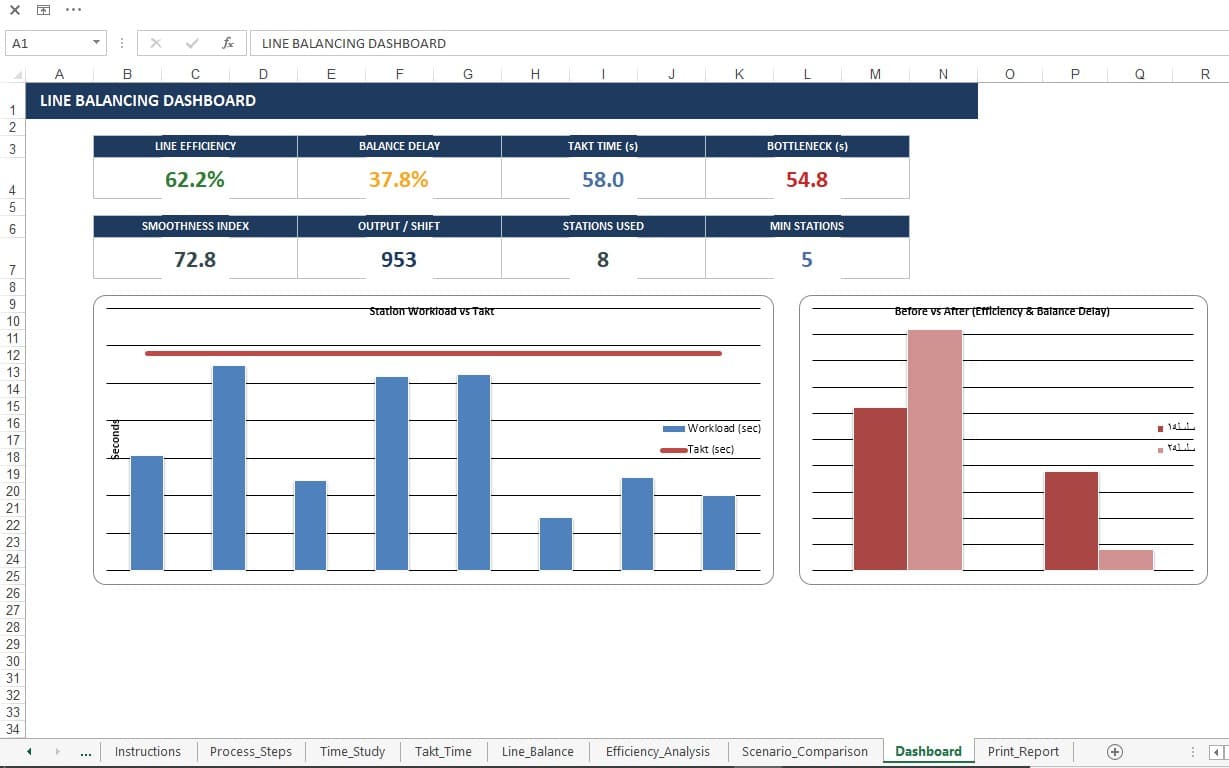Image resolution: width=1229 pixels, height=768 pixels.
Task: Click the LINE BALANCING DASHBOARD title cell
Action: (501, 100)
